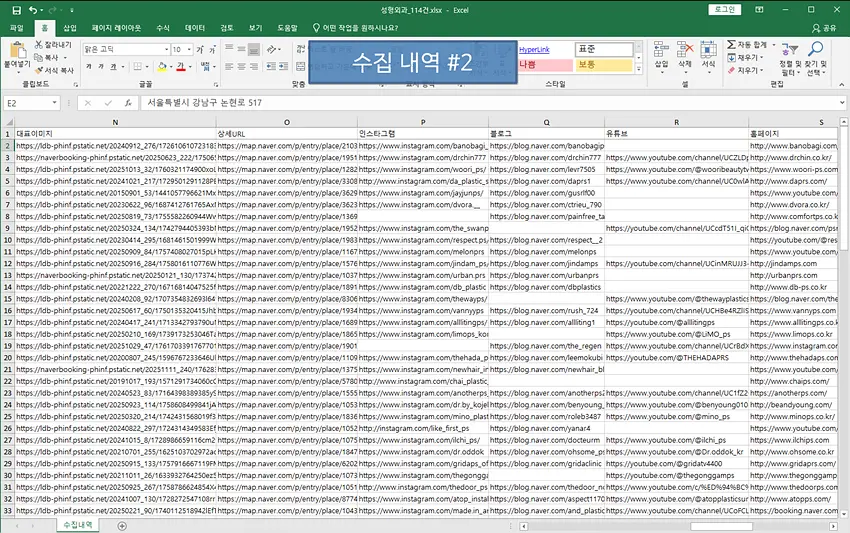
Task: Apply the red font color
Action: (x=181, y=67)
